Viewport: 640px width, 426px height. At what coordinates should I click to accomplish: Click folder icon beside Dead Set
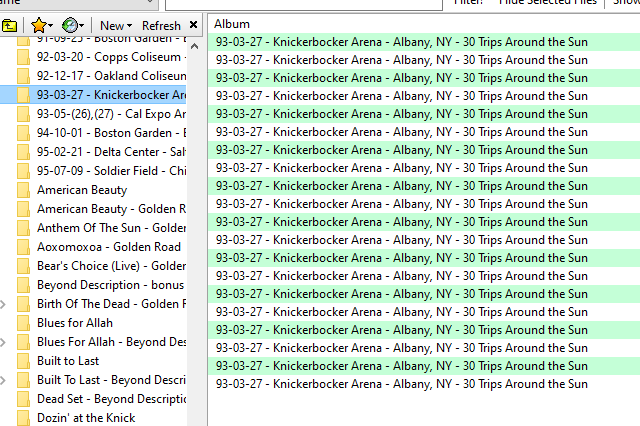click(23, 399)
